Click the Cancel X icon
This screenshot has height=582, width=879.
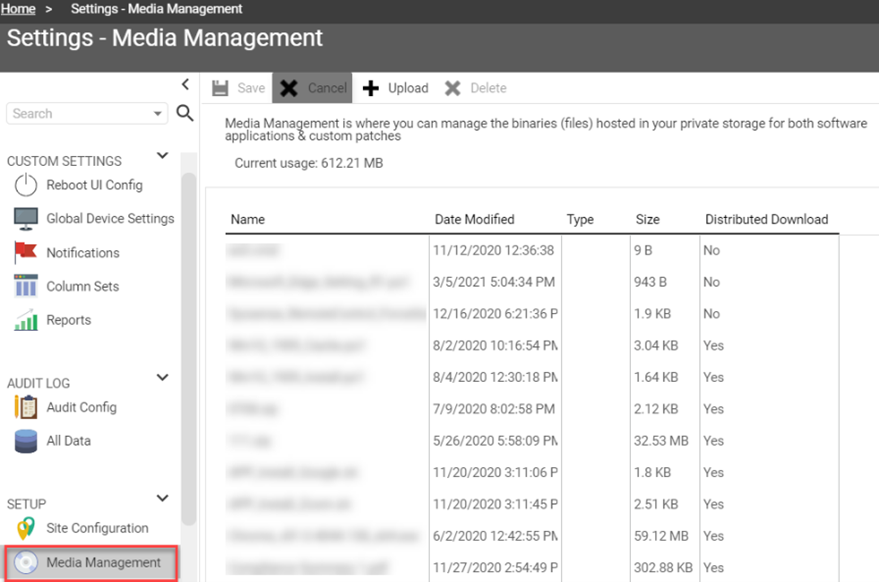289,88
